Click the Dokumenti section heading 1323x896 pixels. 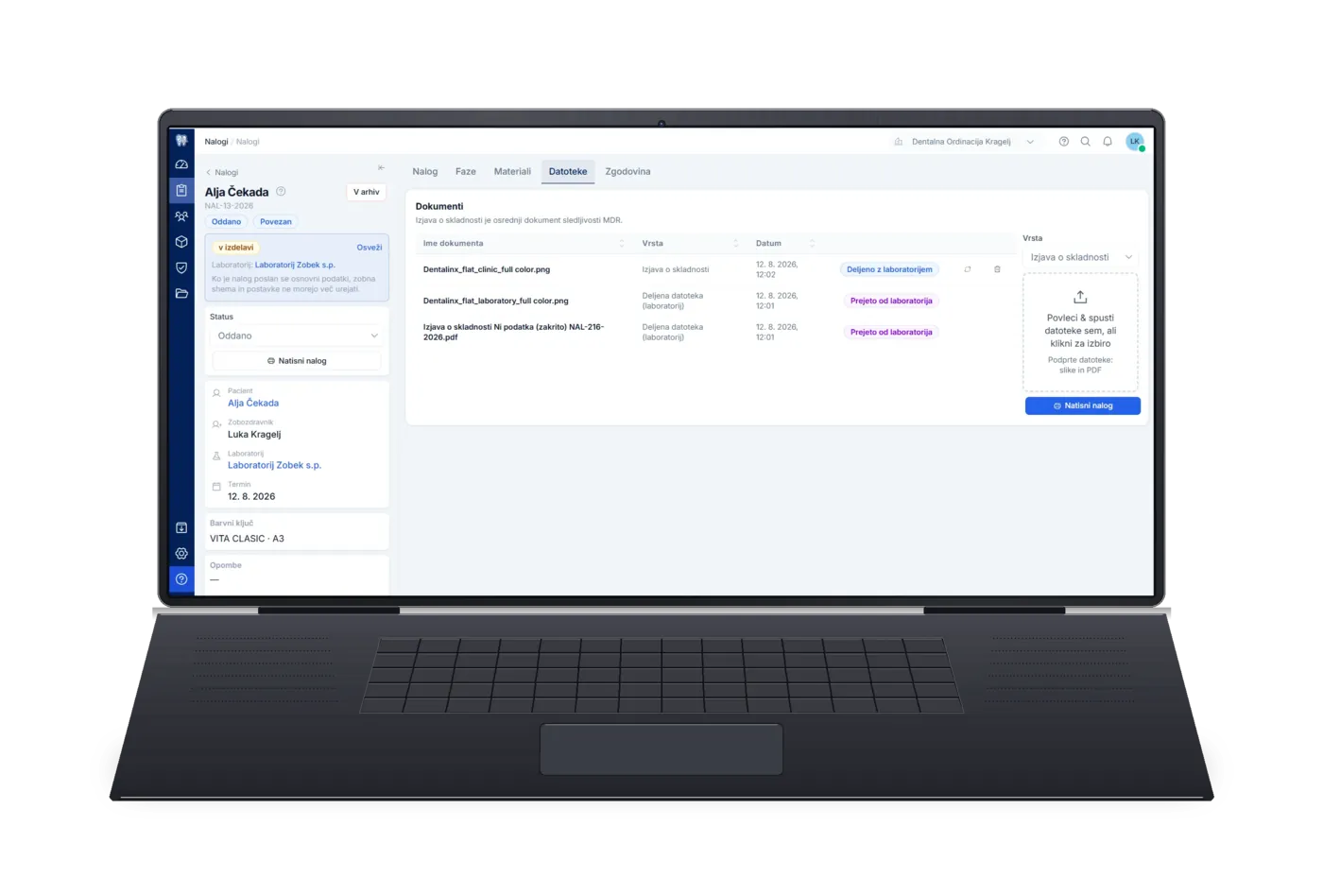tap(439, 206)
